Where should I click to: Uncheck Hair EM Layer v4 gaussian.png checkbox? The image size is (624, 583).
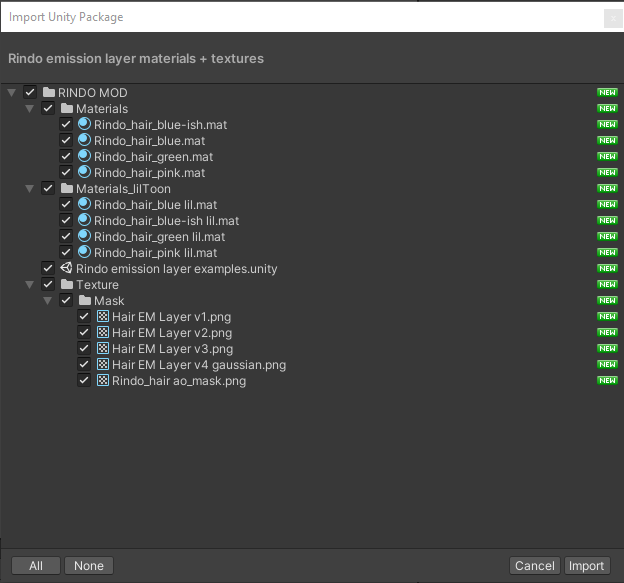(84, 364)
